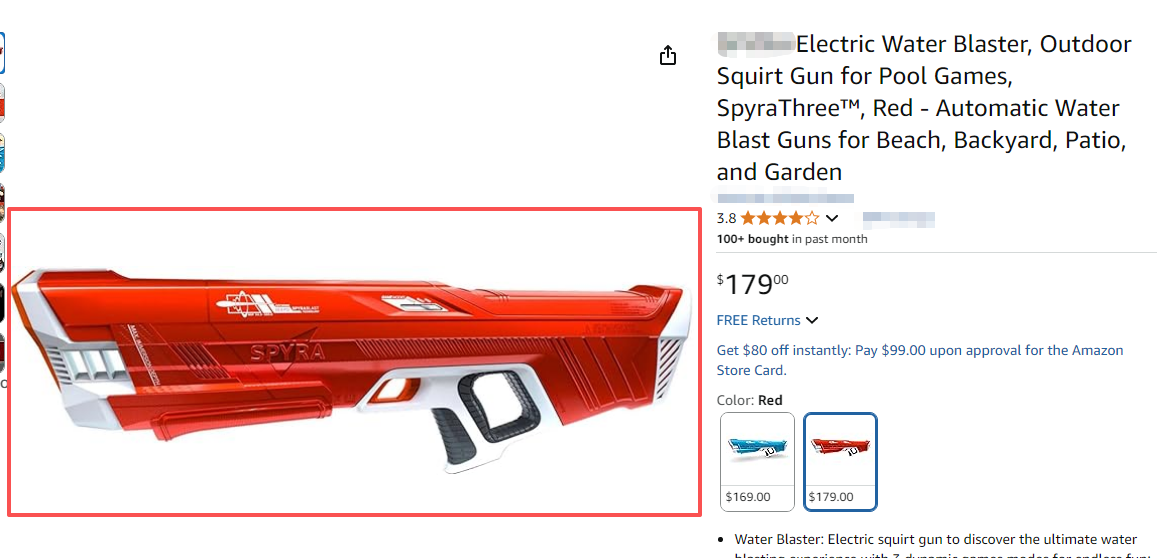Viewport: 1169px width, 558px height.
Task: Click the Electric Water Blaster product title
Action: (924, 107)
